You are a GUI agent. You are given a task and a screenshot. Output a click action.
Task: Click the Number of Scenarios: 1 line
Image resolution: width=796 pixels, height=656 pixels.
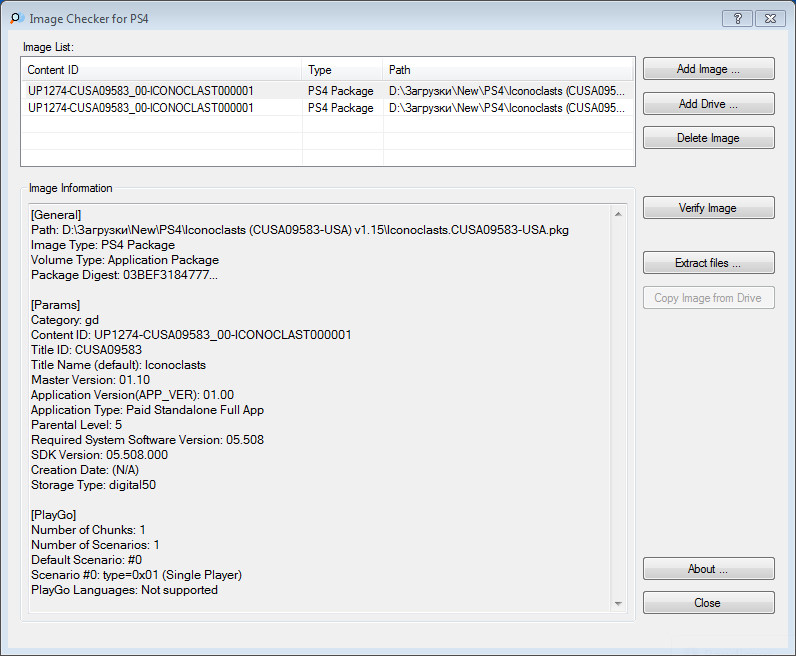(x=95, y=544)
